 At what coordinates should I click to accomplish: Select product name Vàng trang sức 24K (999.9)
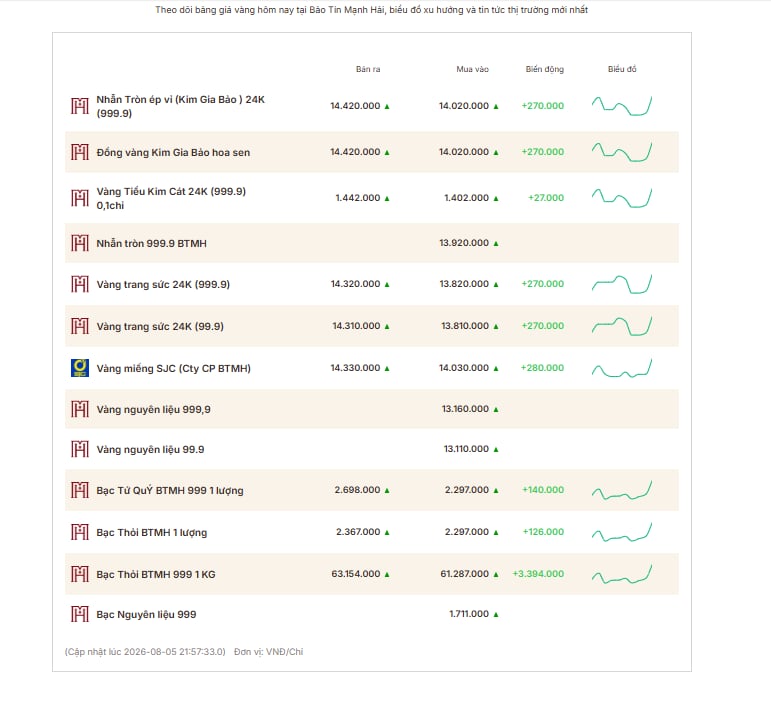pyautogui.click(x=163, y=284)
